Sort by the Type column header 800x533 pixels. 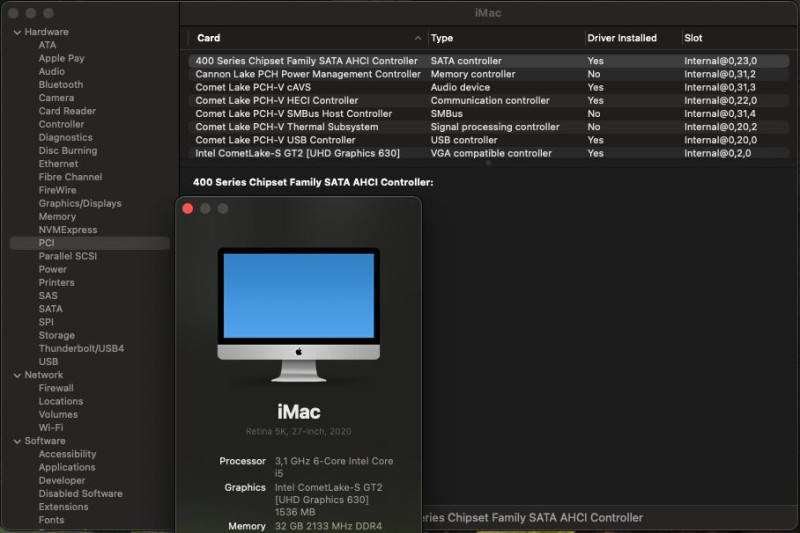pos(442,38)
